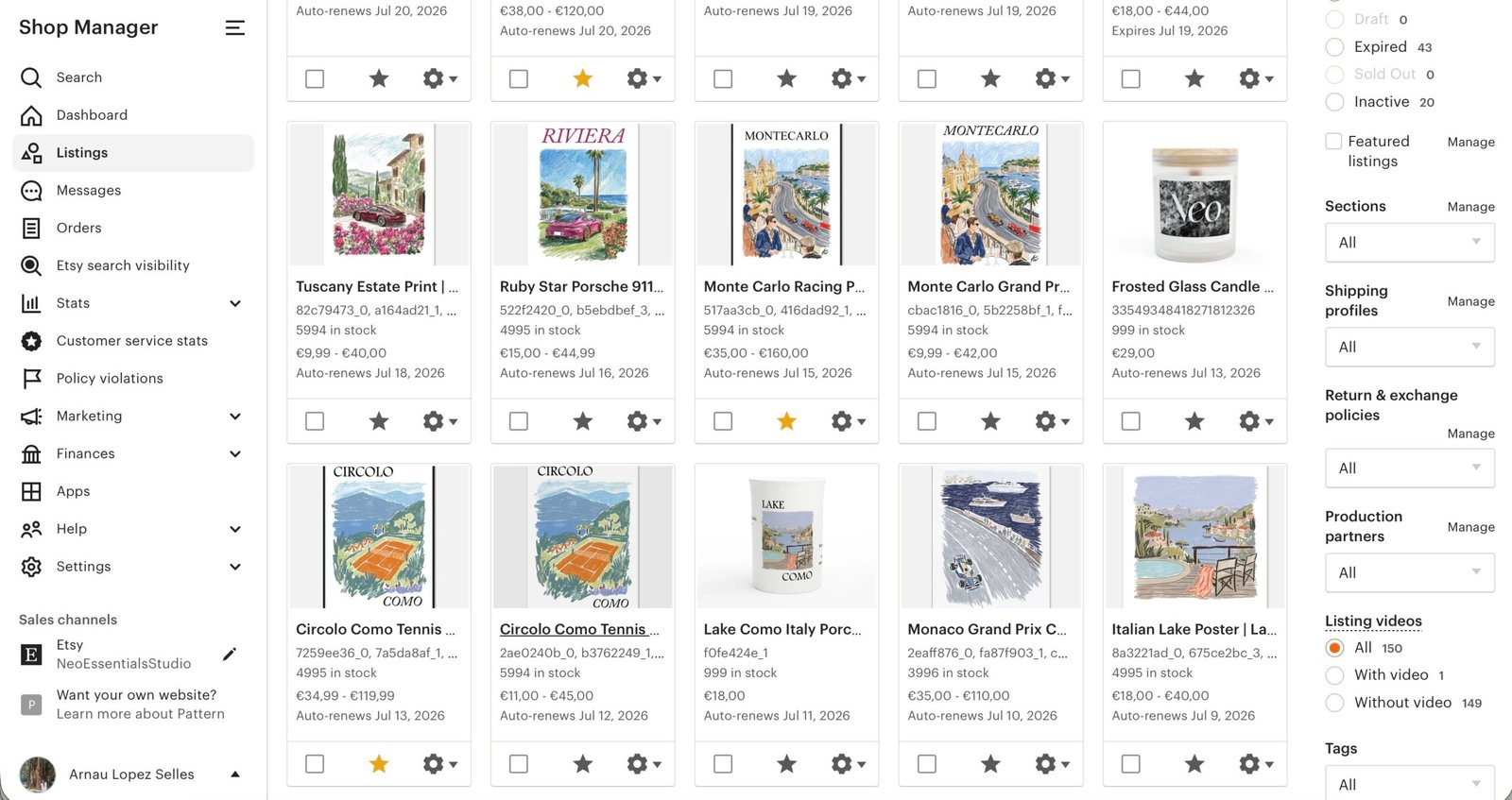1512x800 pixels.
Task: Click Manage next to Production partners
Action: click(x=1470, y=527)
